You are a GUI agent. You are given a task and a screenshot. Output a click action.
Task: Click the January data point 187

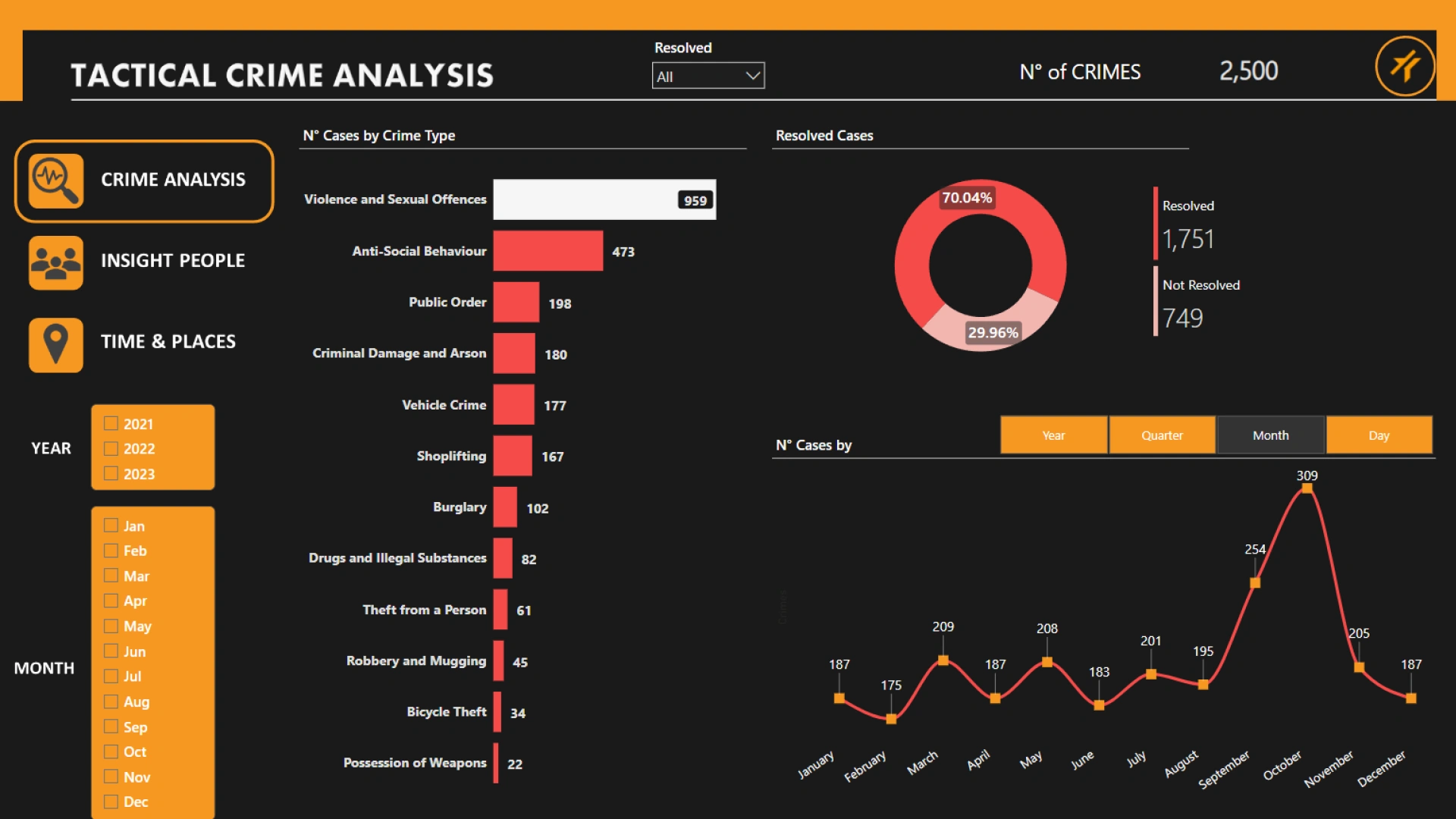point(839,698)
